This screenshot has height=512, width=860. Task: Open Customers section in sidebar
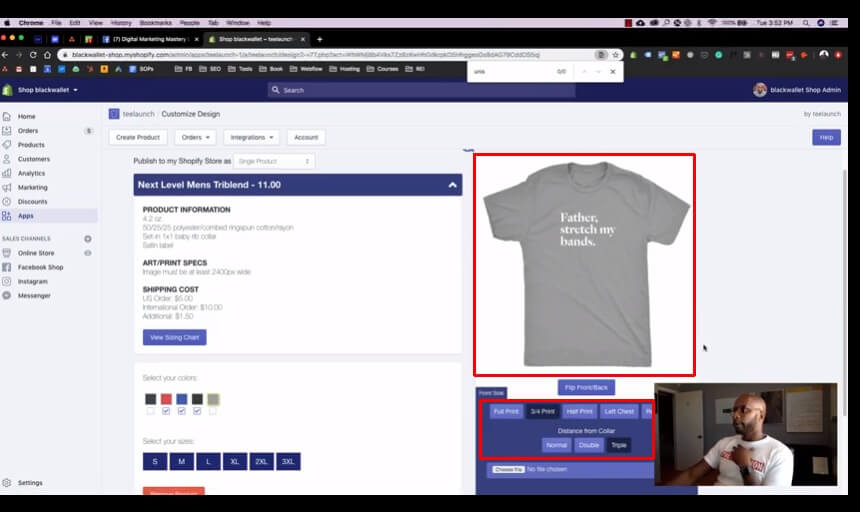pyautogui.click(x=33, y=159)
